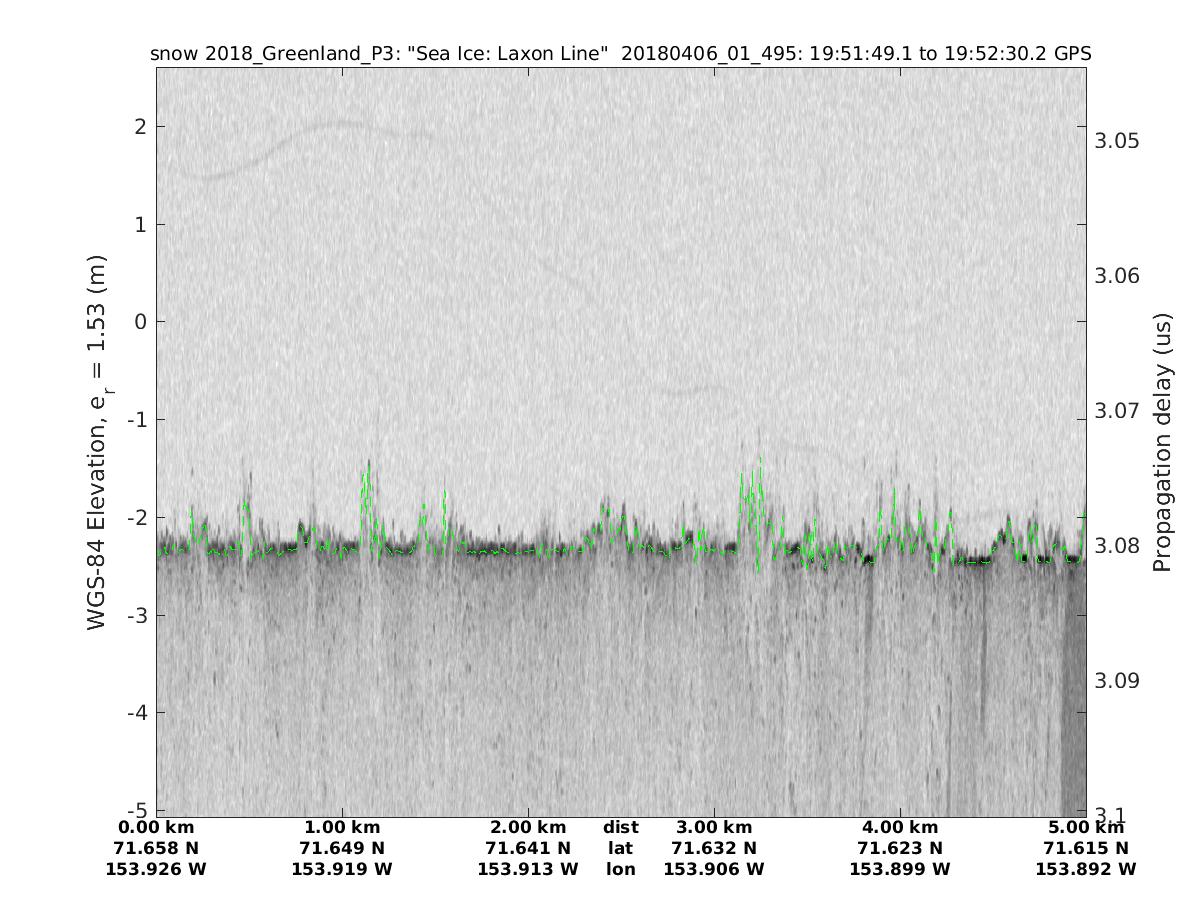Click the 3.08 propagation delay tick

1117,546
